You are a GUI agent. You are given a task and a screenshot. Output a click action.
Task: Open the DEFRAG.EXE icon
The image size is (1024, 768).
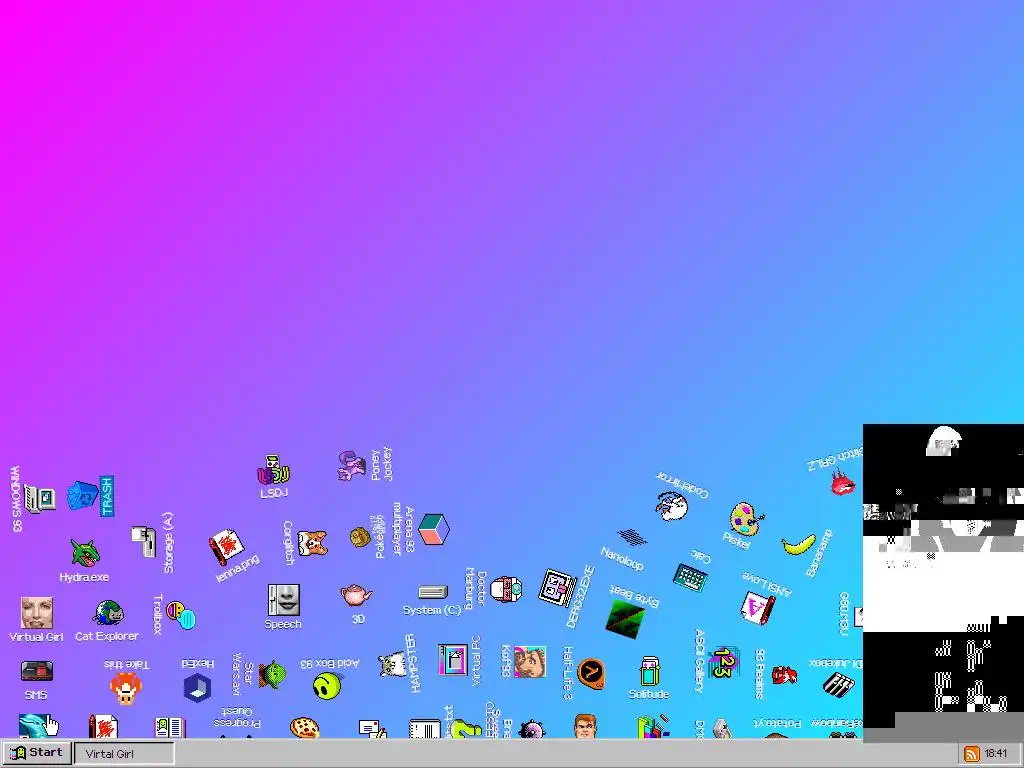[x=557, y=587]
